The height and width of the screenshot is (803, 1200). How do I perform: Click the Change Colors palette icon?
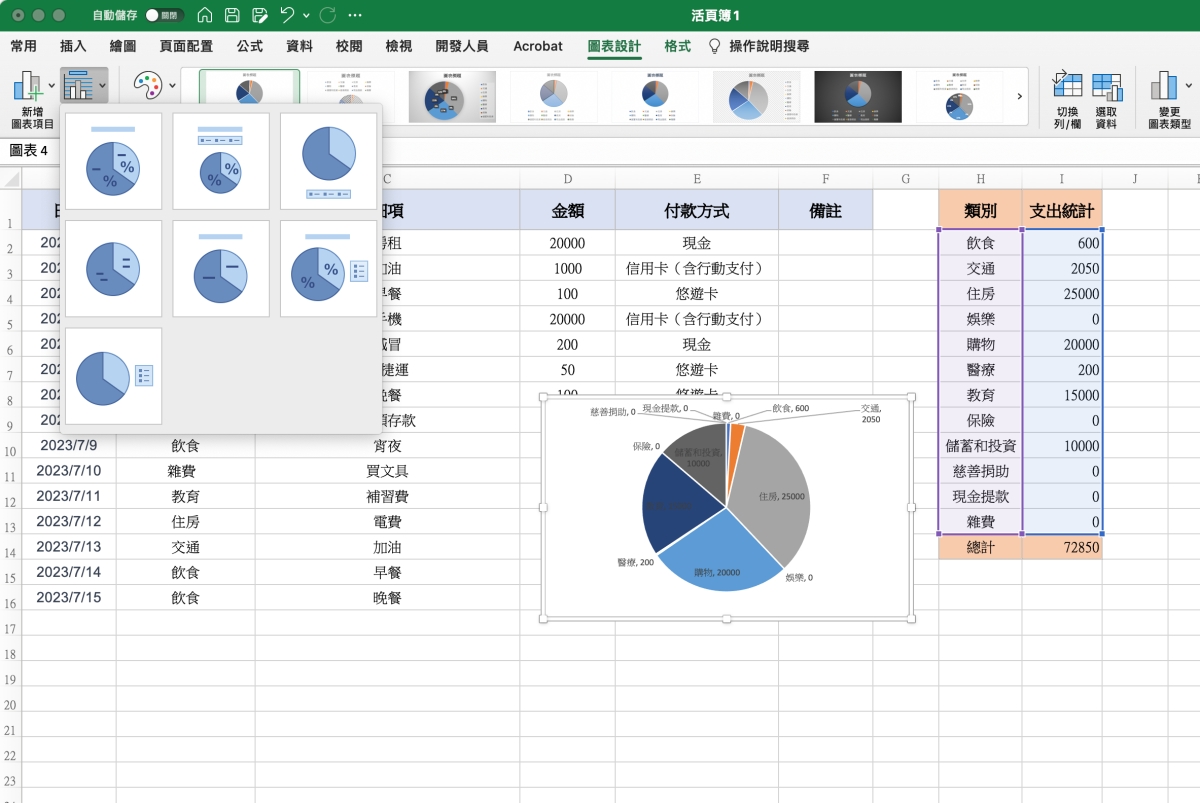[x=147, y=87]
